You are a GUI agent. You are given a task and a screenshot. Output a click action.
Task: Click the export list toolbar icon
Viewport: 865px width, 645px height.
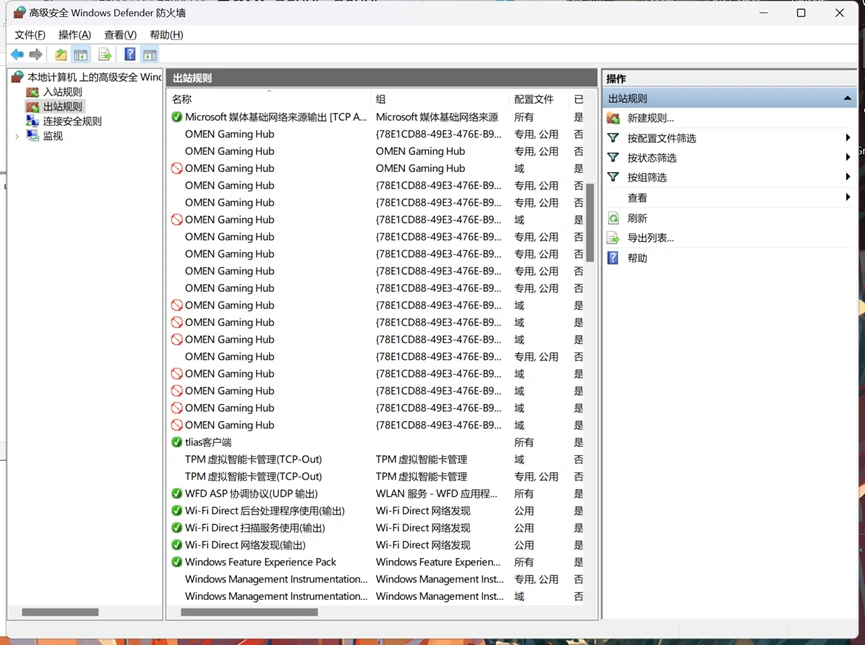[105, 54]
